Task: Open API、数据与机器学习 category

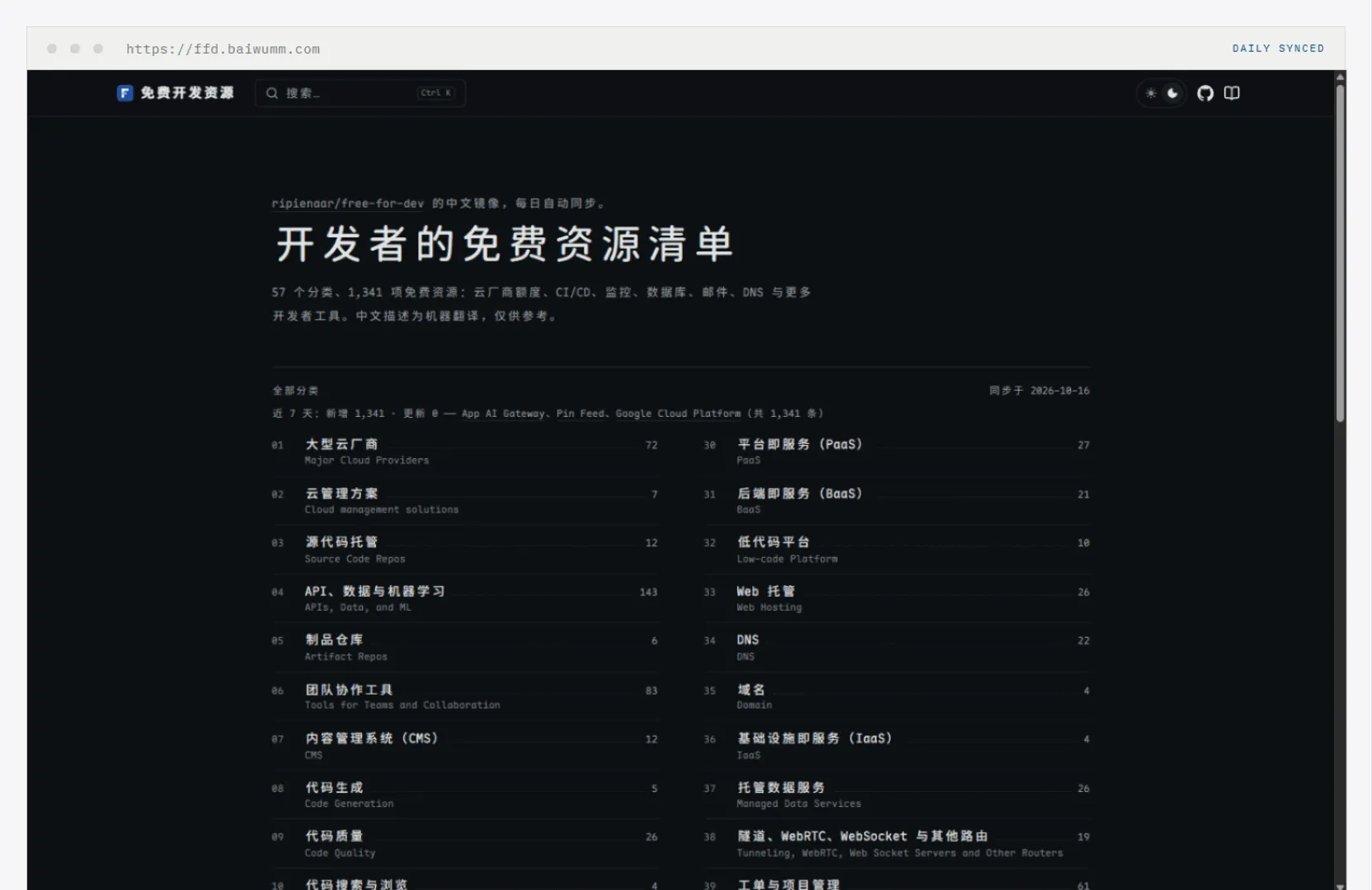Action: [465, 599]
